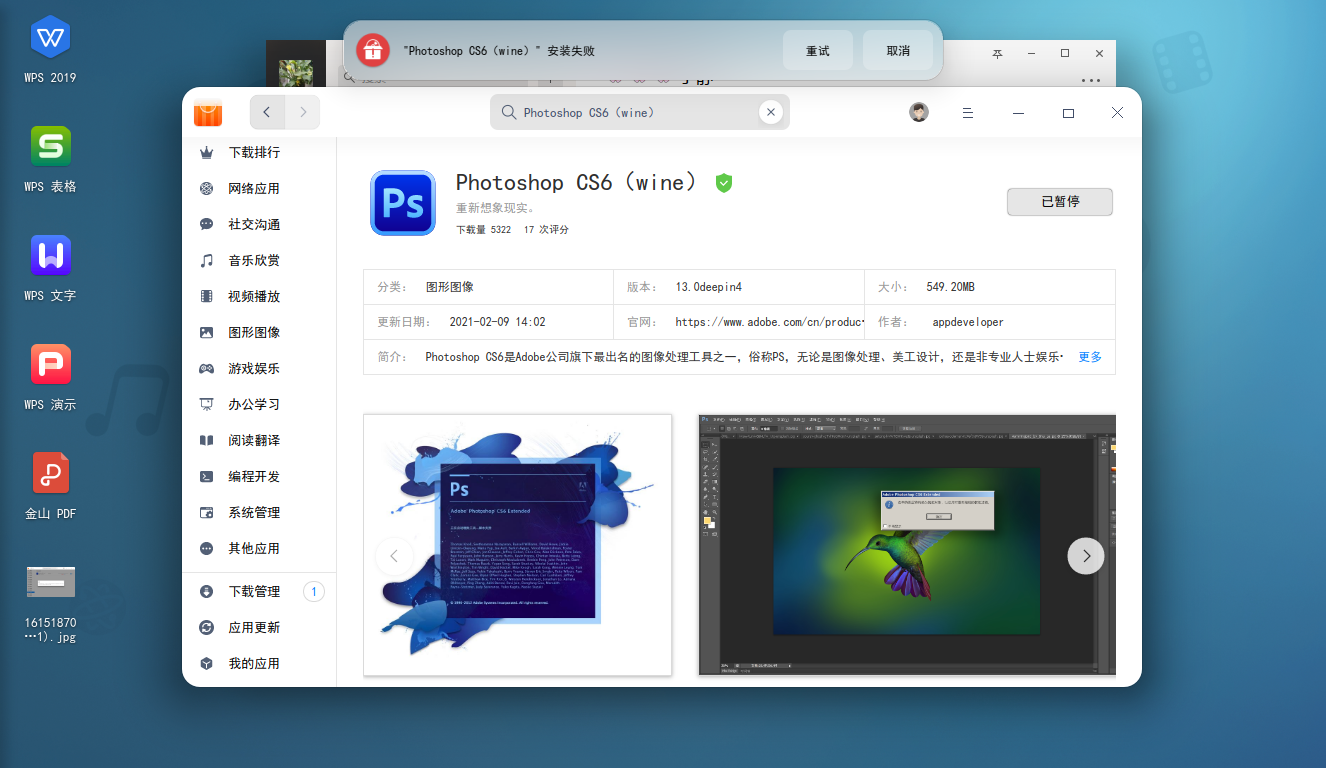The width and height of the screenshot is (1326, 768).
Task: Click 取消 in the failure notification
Action: pos(898,50)
